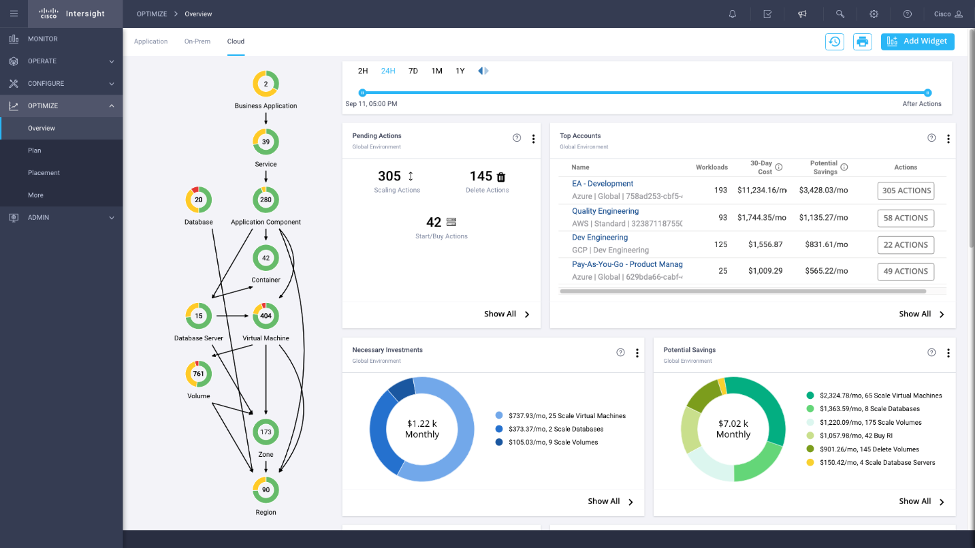Select the 1M time range option
977x550 pixels.
[437, 71]
